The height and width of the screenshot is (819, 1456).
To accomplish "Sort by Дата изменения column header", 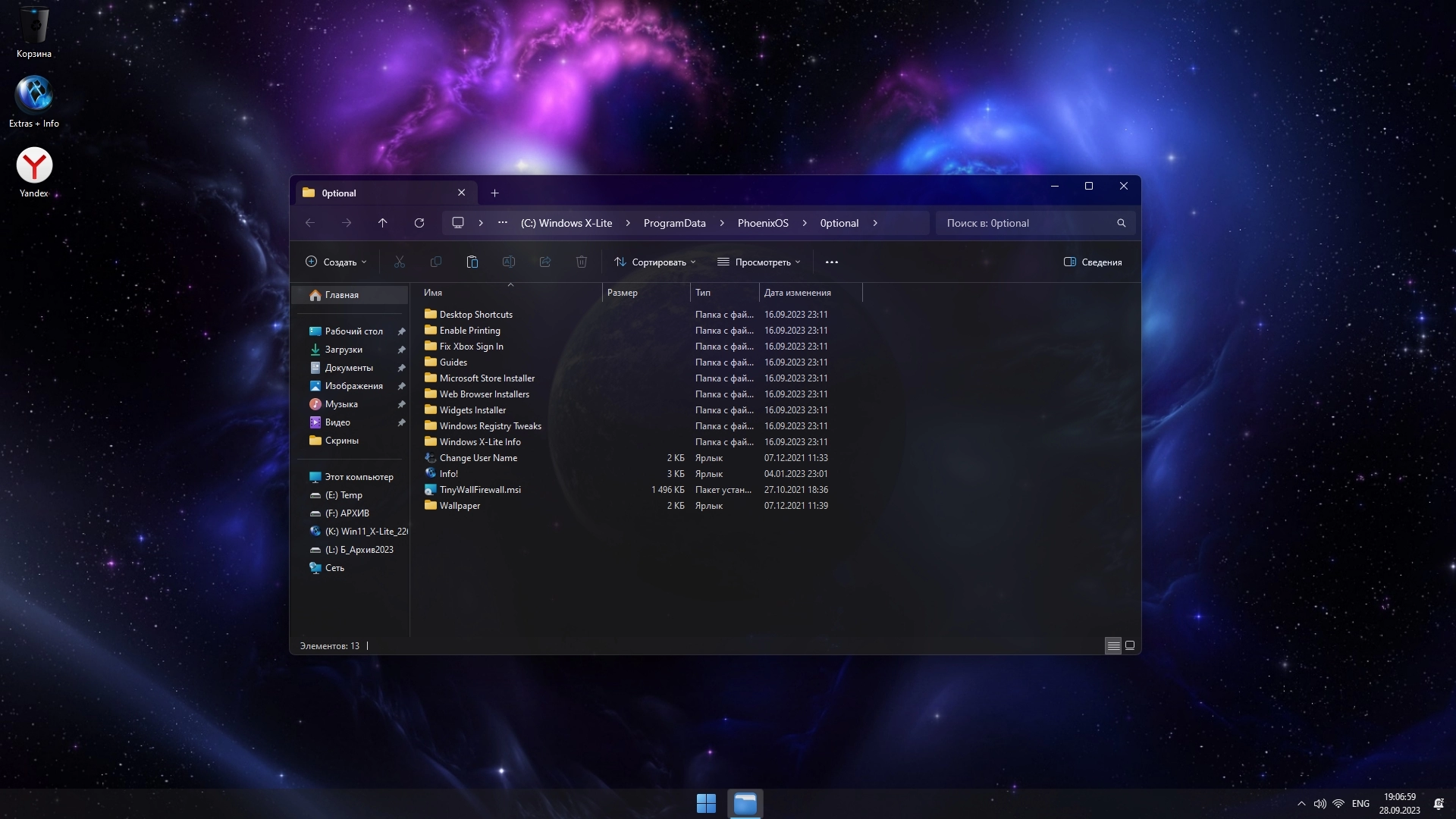I will tap(798, 293).
